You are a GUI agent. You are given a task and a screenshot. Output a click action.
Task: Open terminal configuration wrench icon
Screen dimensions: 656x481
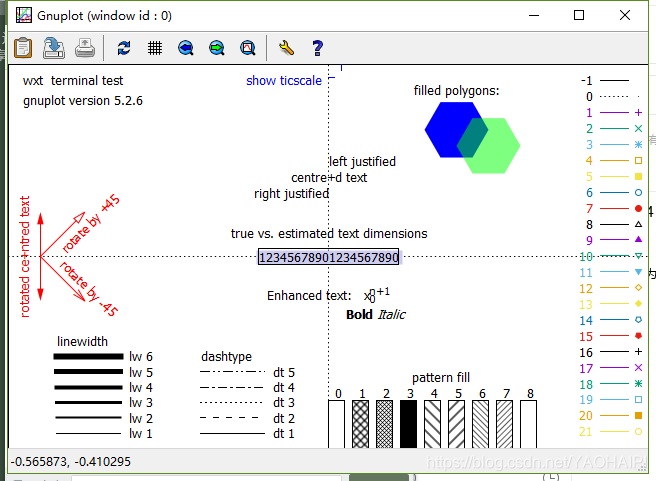(x=287, y=48)
